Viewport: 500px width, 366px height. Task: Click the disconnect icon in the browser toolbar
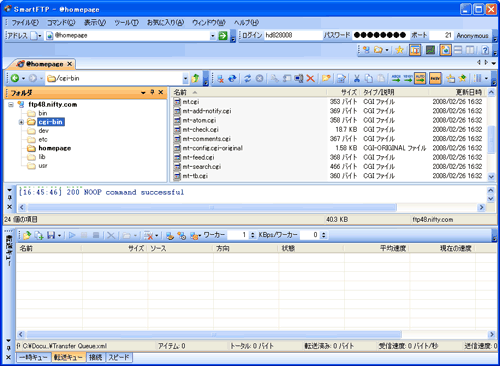220,78
